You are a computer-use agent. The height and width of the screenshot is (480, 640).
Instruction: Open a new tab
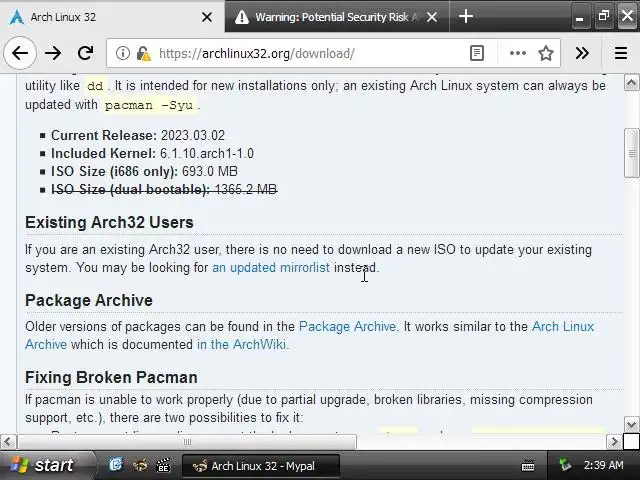tap(465, 17)
